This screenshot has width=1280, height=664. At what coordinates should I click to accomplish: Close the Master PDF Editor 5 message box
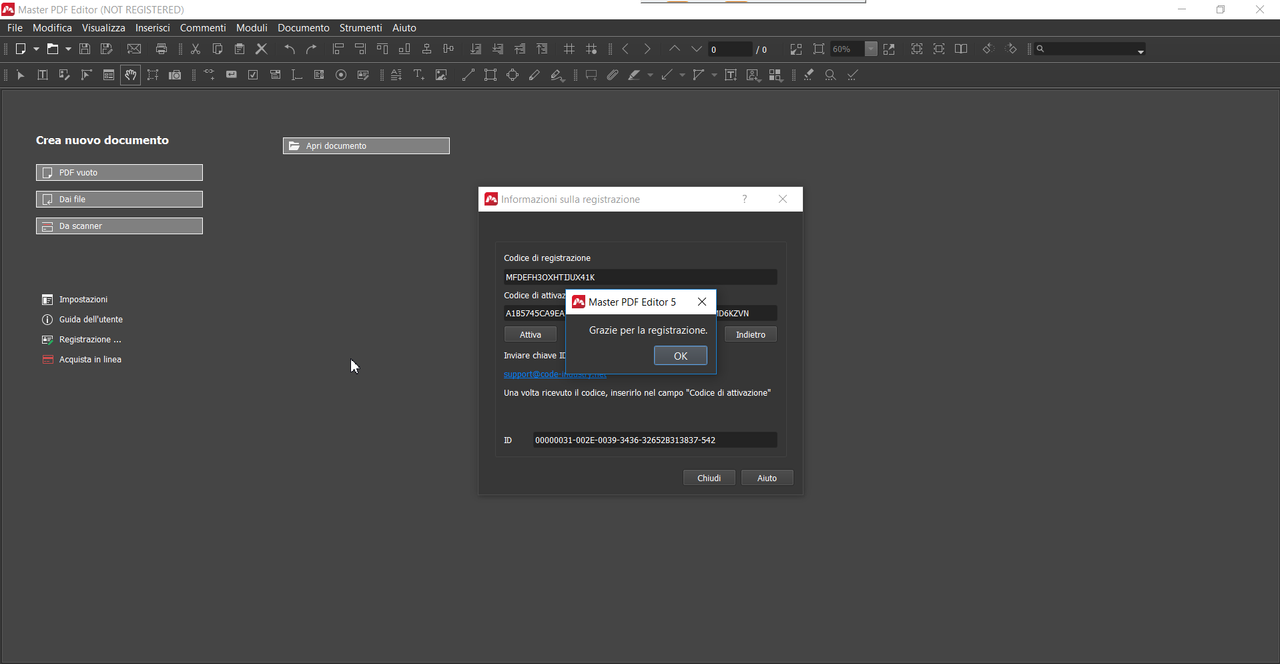click(702, 302)
